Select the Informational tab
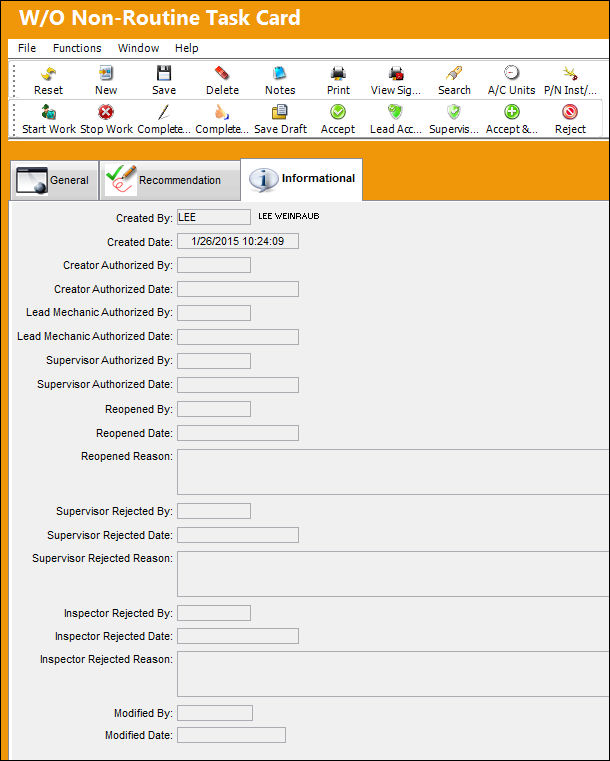This screenshot has height=761, width=610. [301, 179]
